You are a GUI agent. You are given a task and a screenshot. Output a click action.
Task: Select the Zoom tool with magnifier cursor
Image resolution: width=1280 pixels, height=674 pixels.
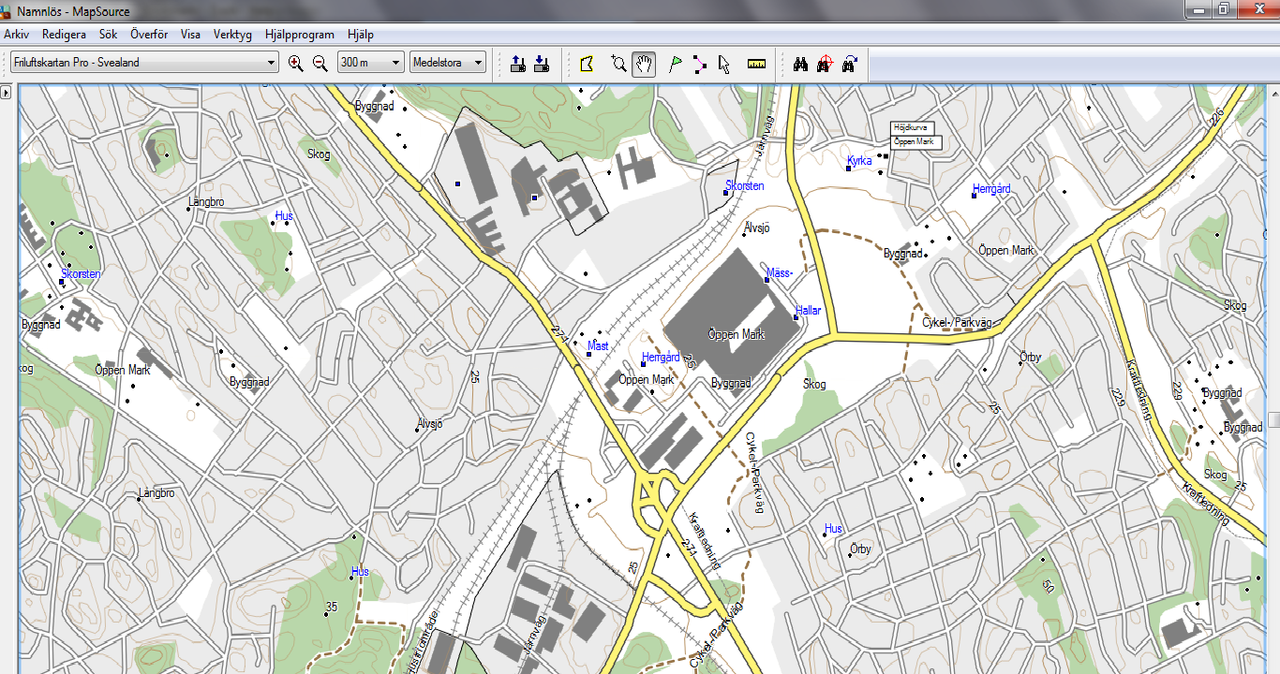click(x=618, y=64)
